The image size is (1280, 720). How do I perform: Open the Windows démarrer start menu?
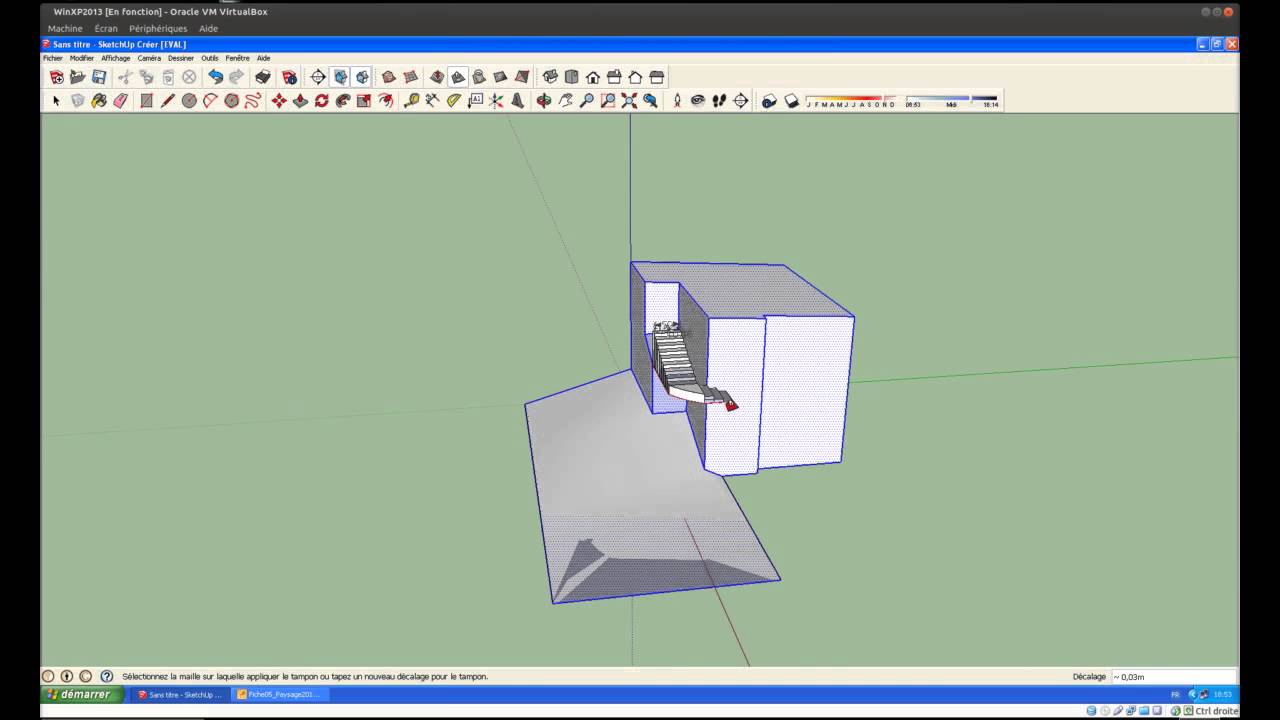coord(82,694)
